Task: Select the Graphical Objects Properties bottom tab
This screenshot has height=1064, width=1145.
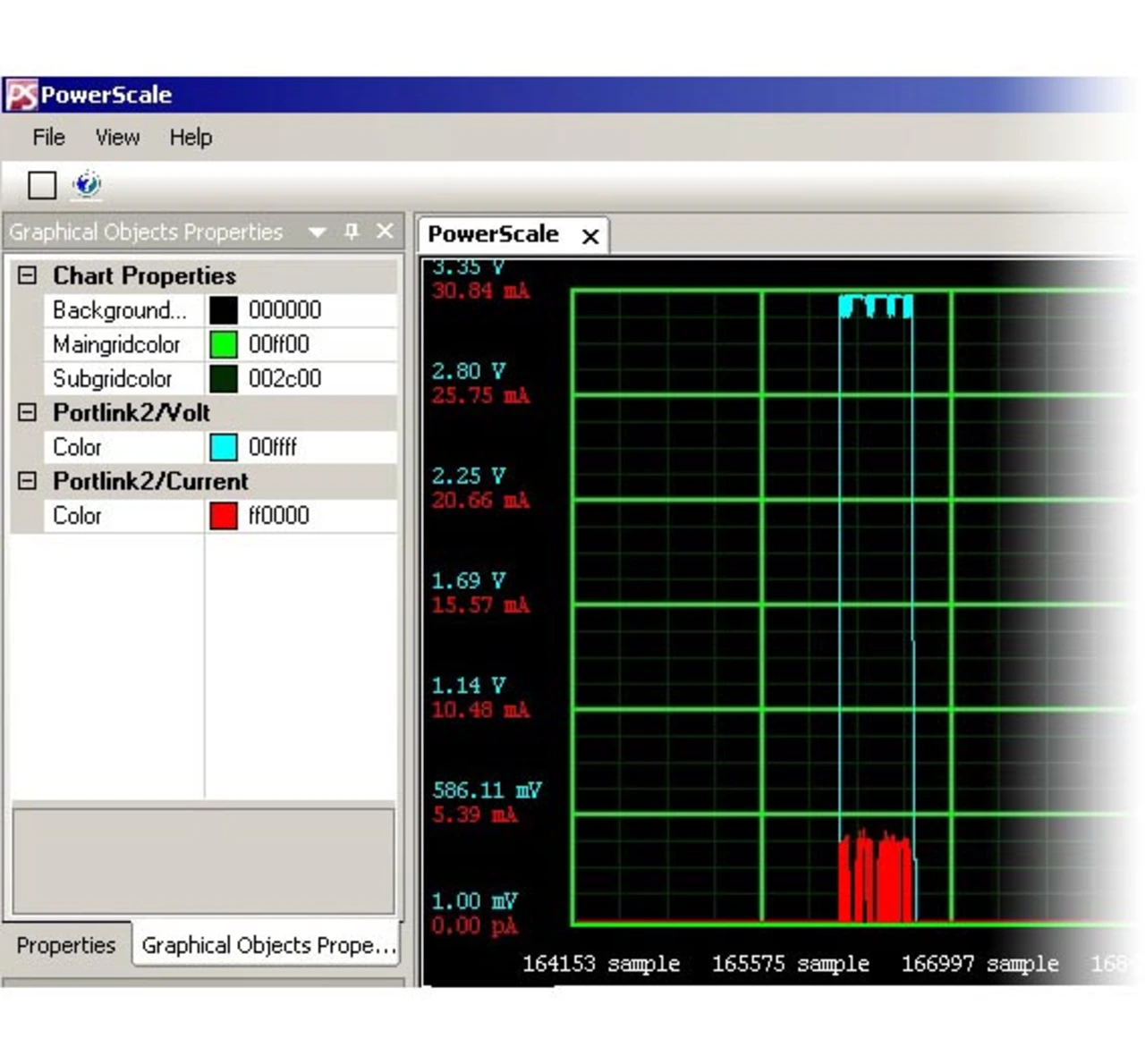Action: (x=267, y=945)
